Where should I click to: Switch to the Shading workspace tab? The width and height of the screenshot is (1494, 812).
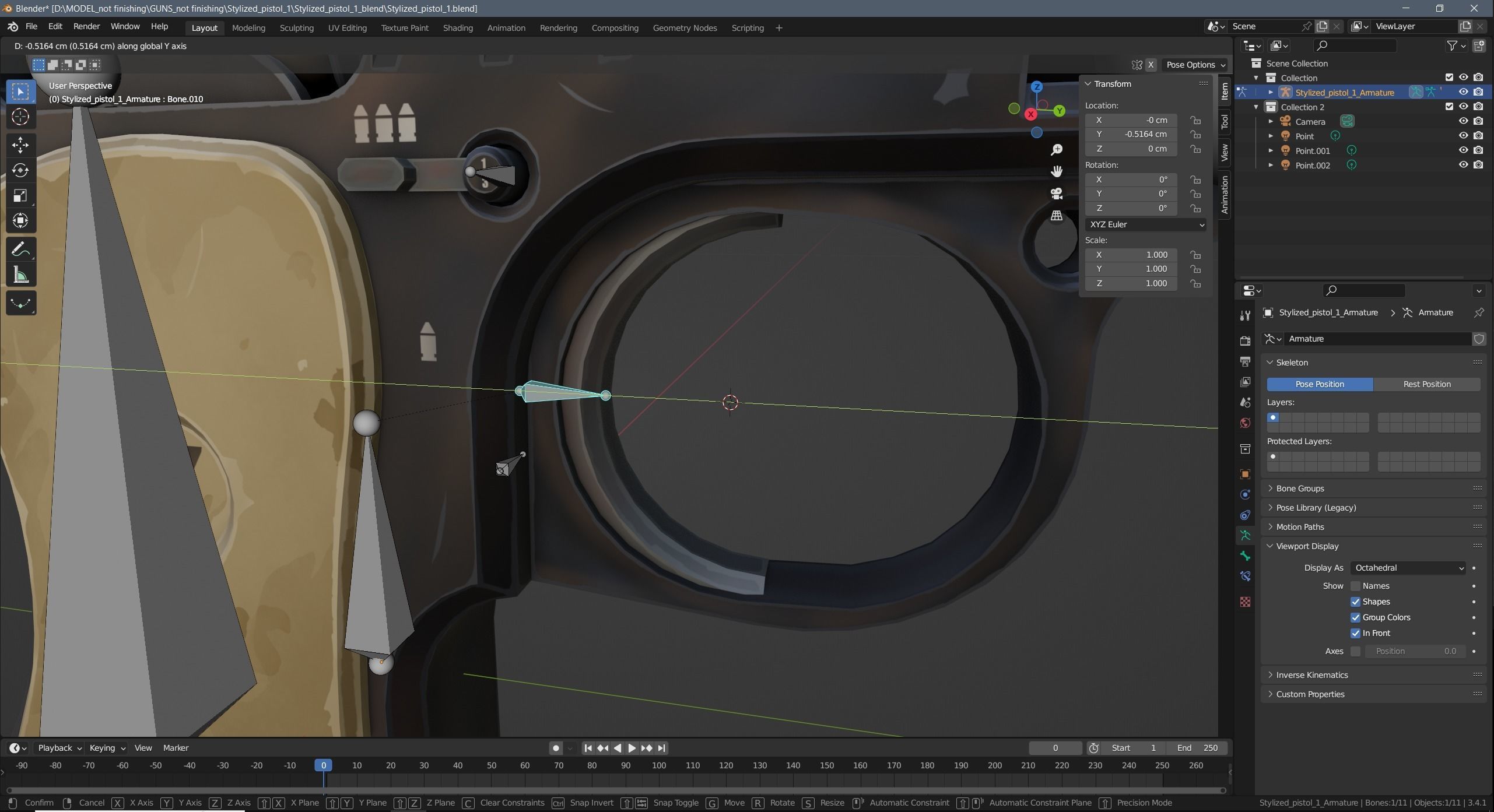(457, 27)
